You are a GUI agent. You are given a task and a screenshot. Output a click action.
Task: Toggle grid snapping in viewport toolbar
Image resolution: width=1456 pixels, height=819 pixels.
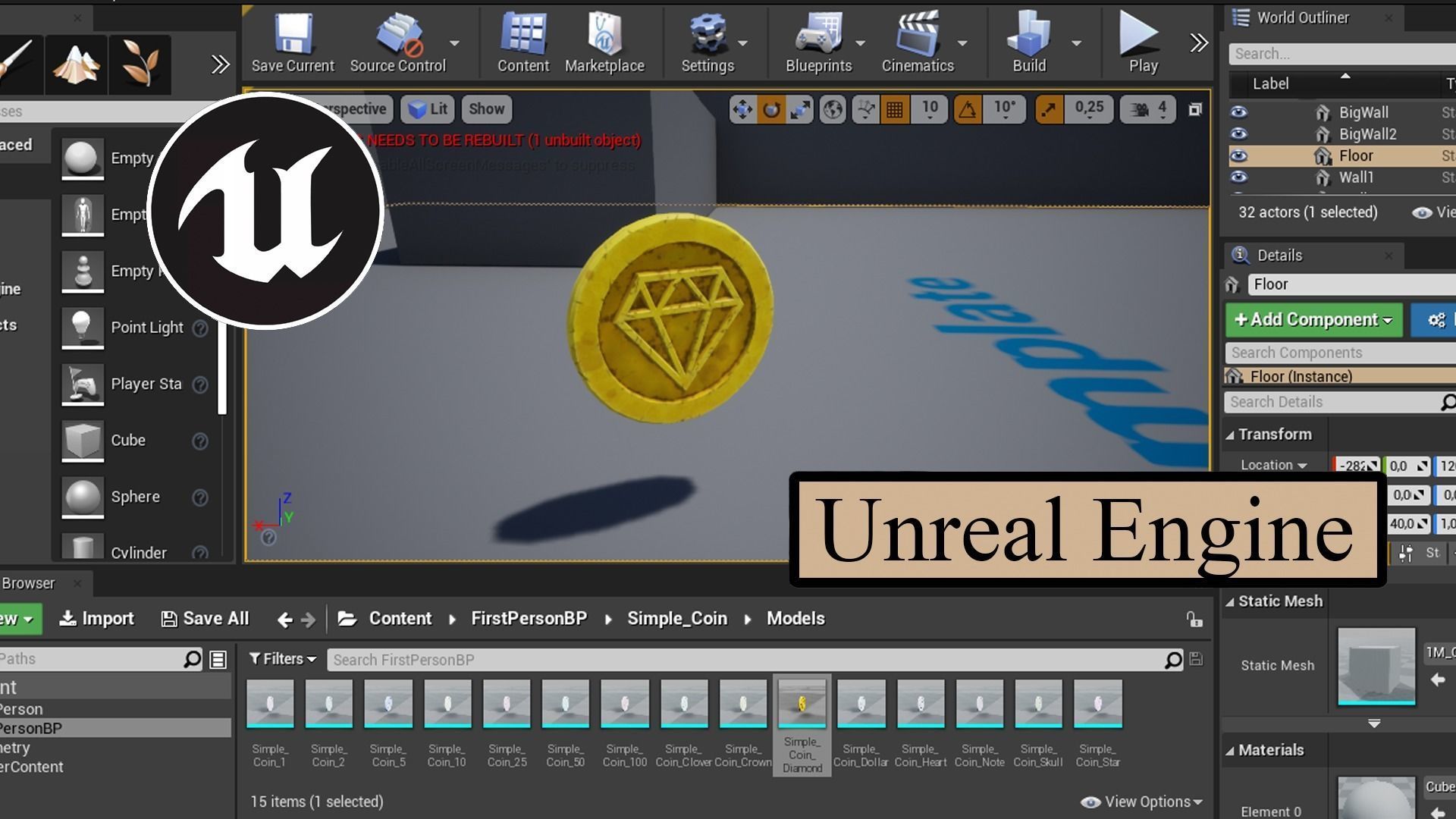tap(895, 109)
